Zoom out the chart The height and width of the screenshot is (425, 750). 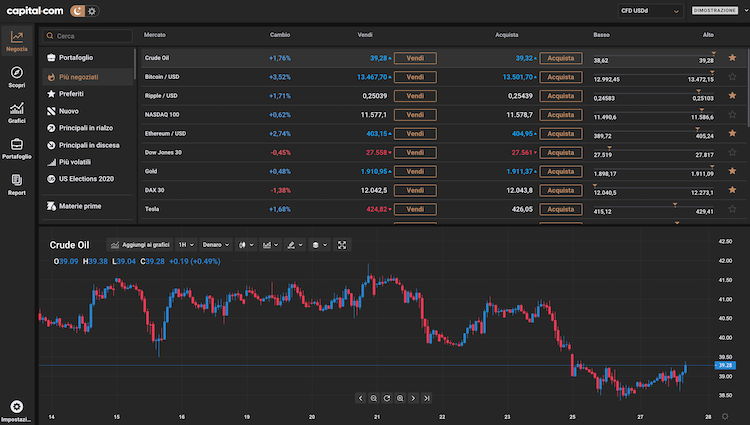pos(374,398)
